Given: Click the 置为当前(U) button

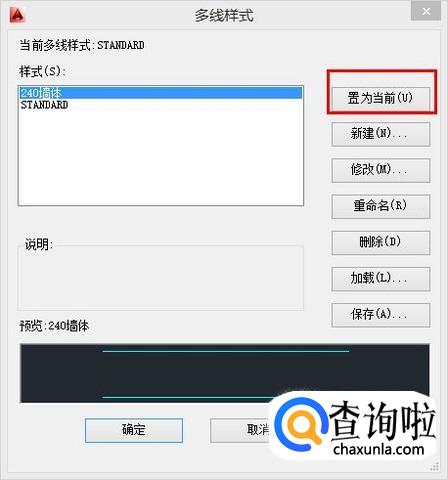Looking at the screenshot, I should point(381,99).
